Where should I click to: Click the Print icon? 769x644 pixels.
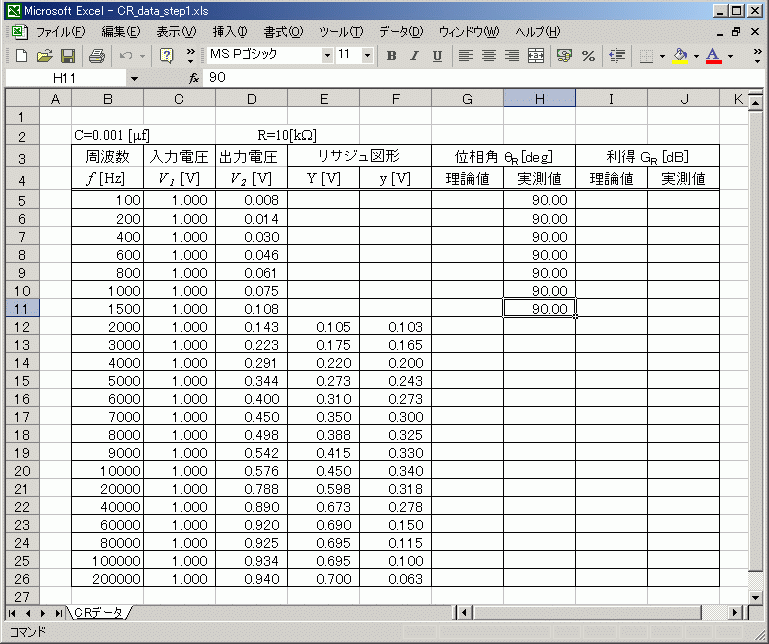click(96, 56)
